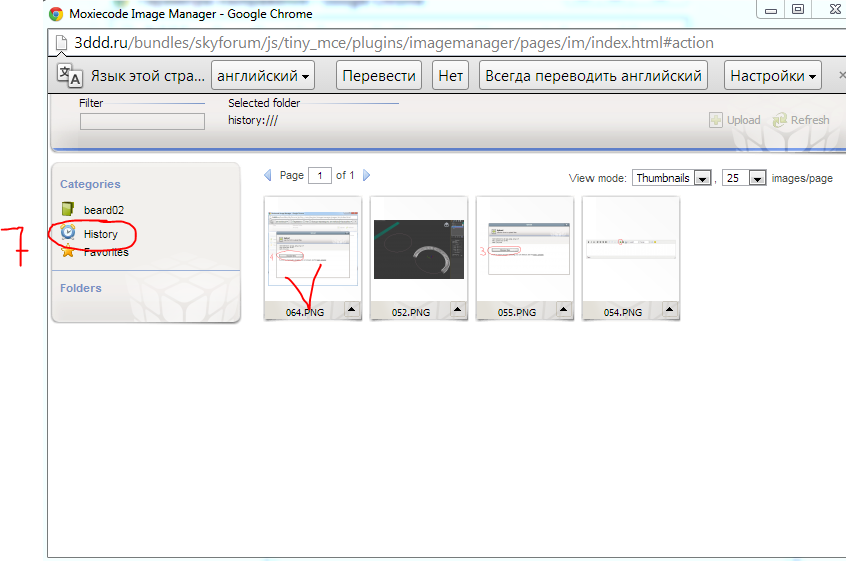Image resolution: width=846 pixels, height=561 pixels.
Task: Focus the Filter input field
Action: 142,121
